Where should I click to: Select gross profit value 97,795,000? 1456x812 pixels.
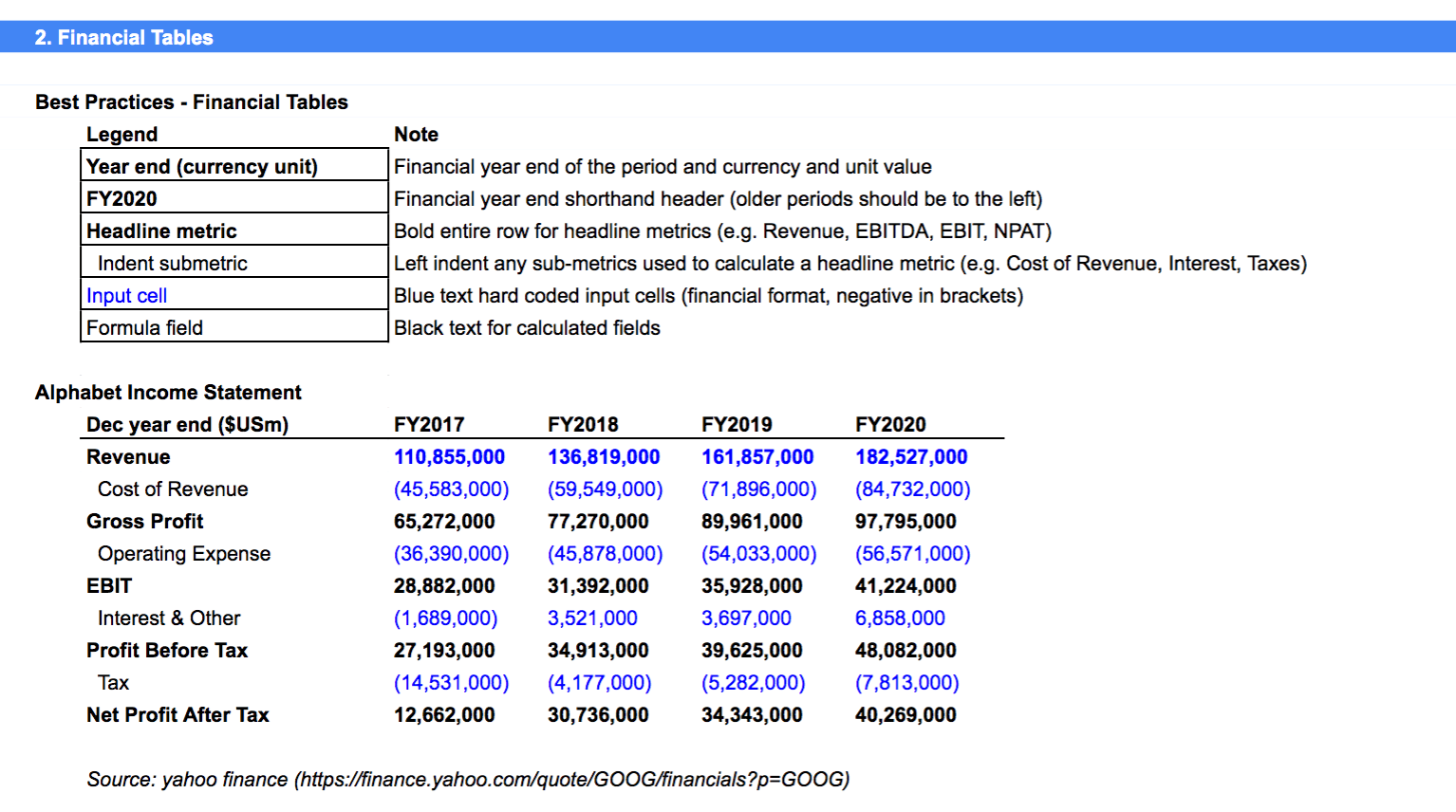pyautogui.click(x=905, y=522)
